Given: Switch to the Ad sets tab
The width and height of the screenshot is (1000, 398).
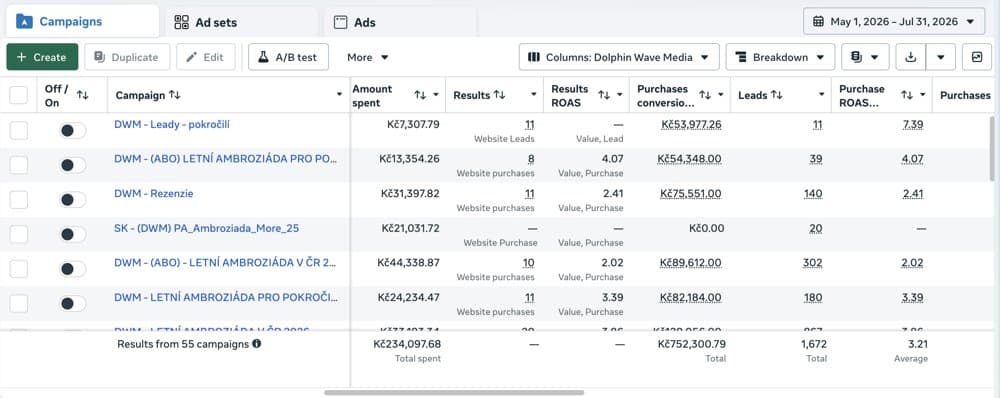Looking at the screenshot, I should [x=241, y=22].
